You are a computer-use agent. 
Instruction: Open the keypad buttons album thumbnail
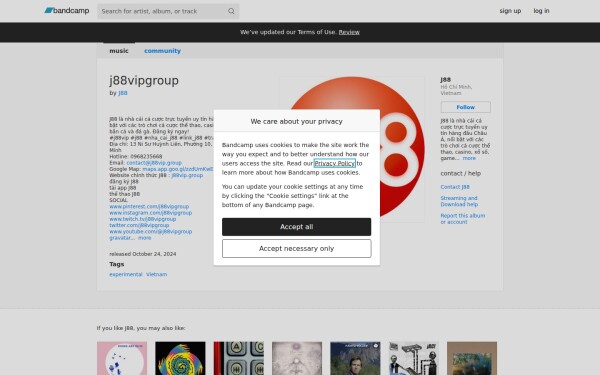click(239, 358)
